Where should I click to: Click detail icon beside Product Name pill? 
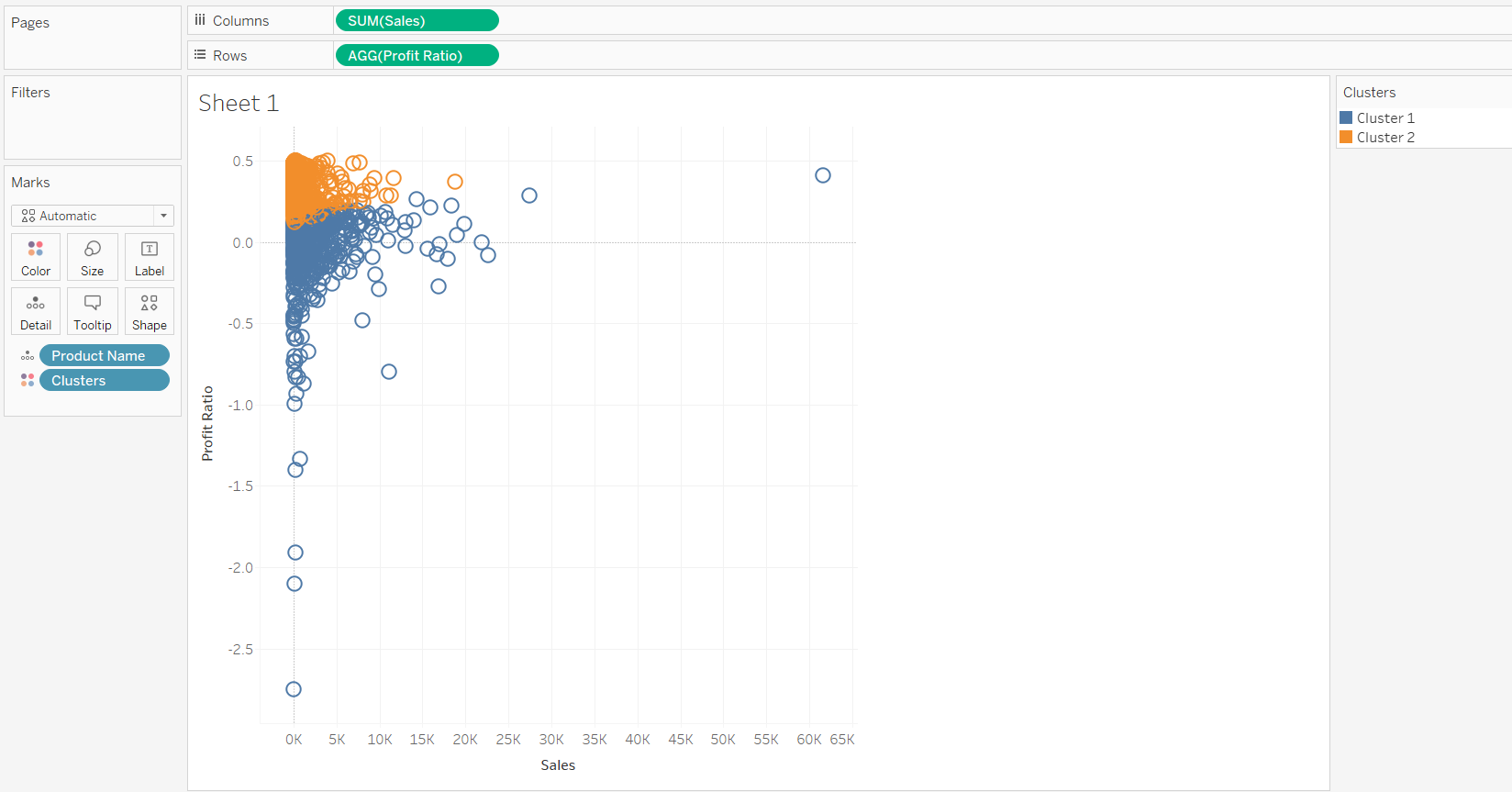point(28,356)
